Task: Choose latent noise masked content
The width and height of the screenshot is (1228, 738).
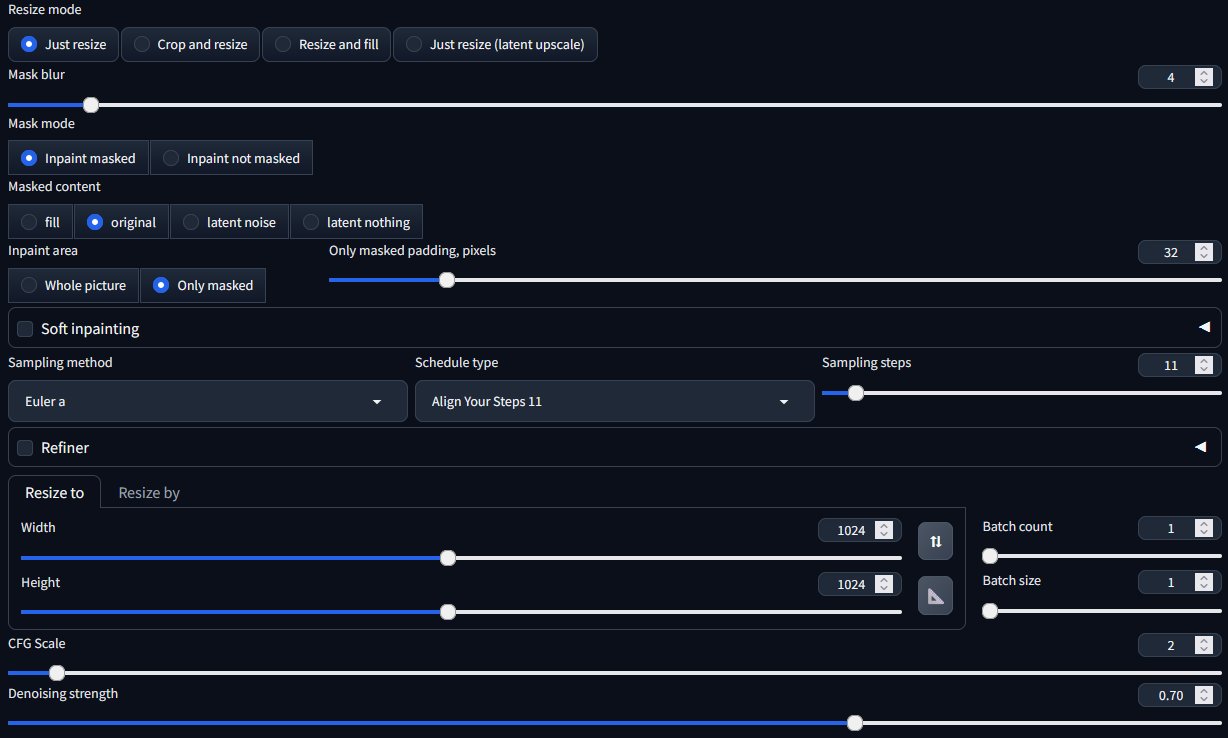Action: 229,222
